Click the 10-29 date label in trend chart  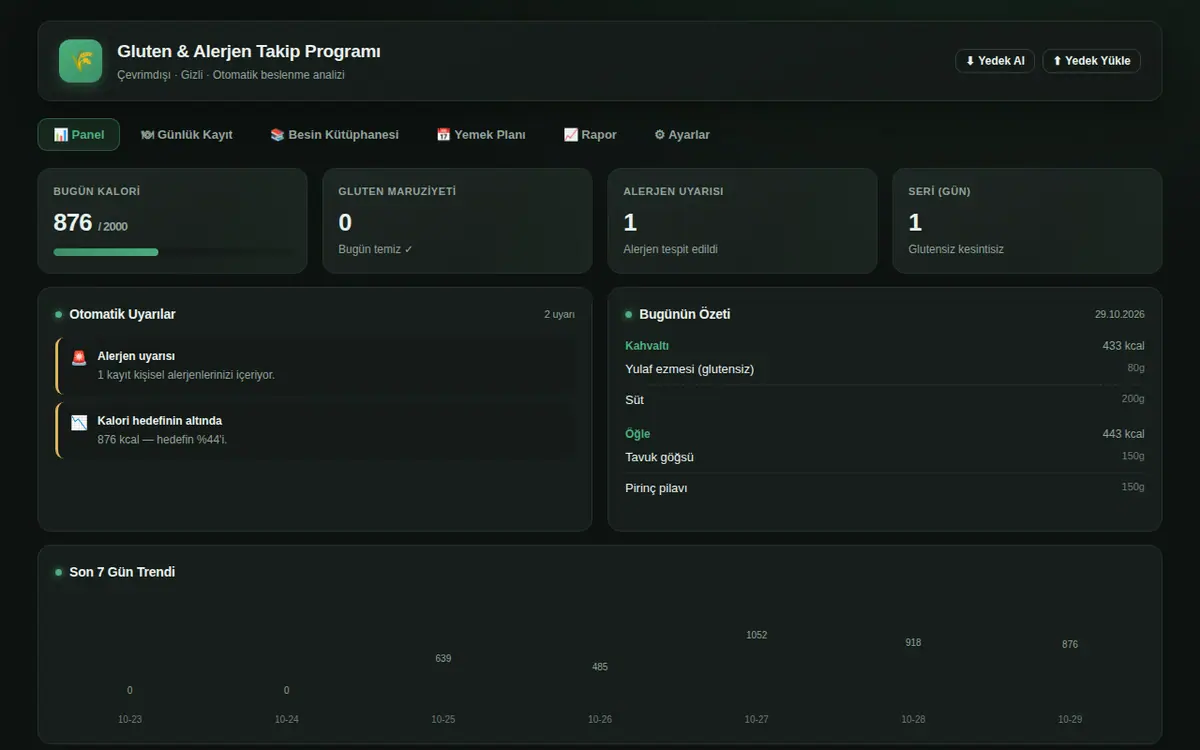coord(1070,719)
